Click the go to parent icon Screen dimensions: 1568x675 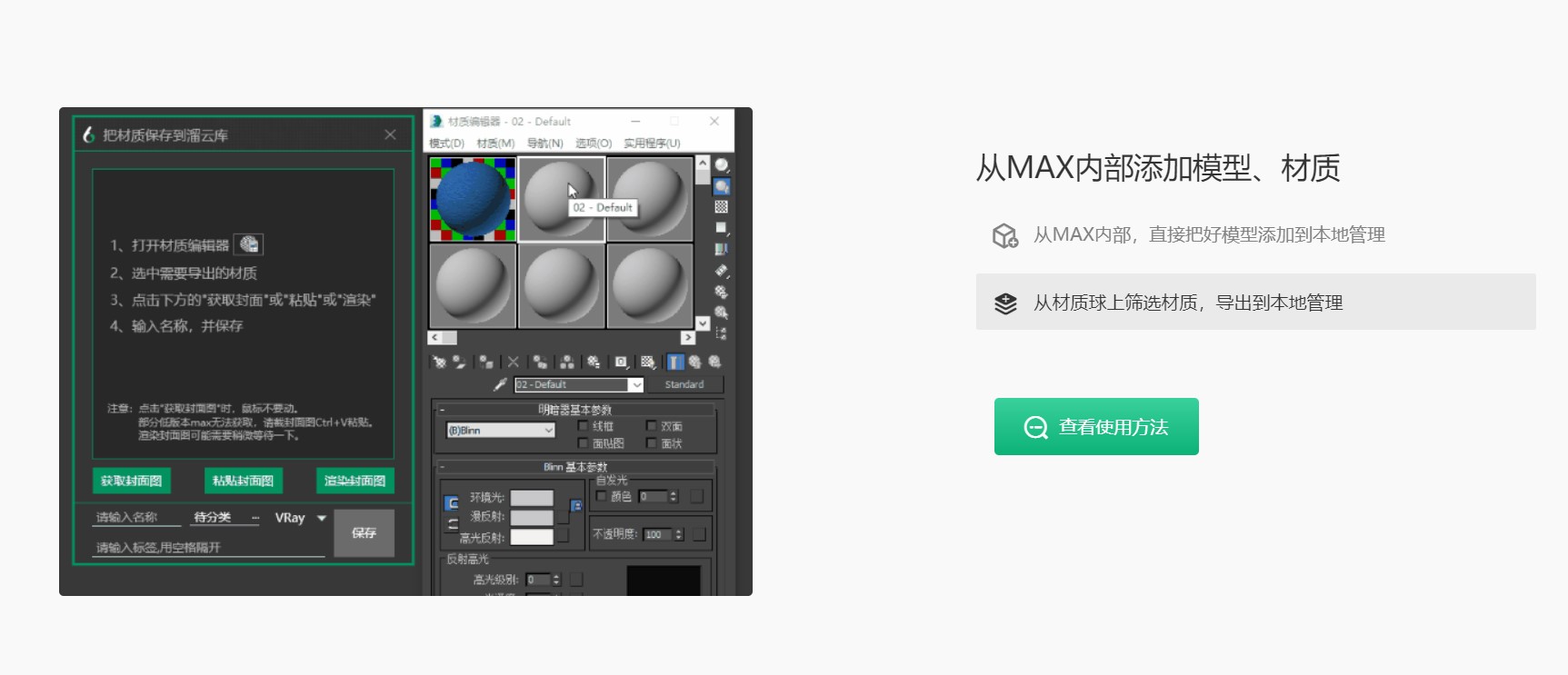coord(695,362)
